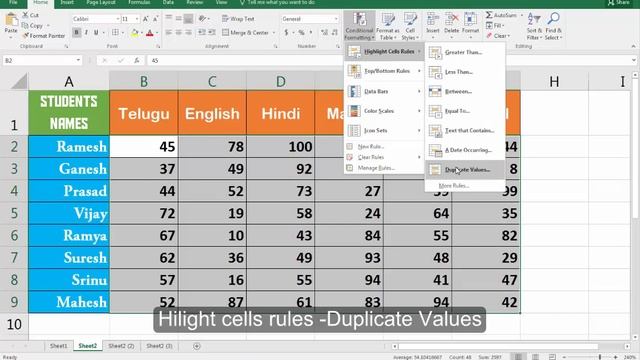Click the Insert Function fx icon

(x=137, y=60)
